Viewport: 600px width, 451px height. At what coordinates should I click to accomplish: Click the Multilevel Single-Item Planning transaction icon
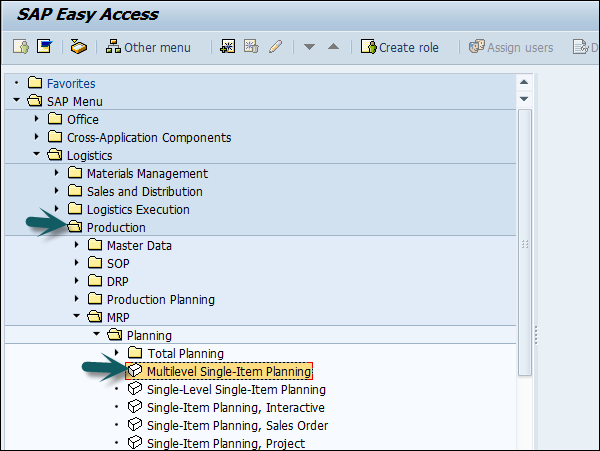[x=135, y=371]
